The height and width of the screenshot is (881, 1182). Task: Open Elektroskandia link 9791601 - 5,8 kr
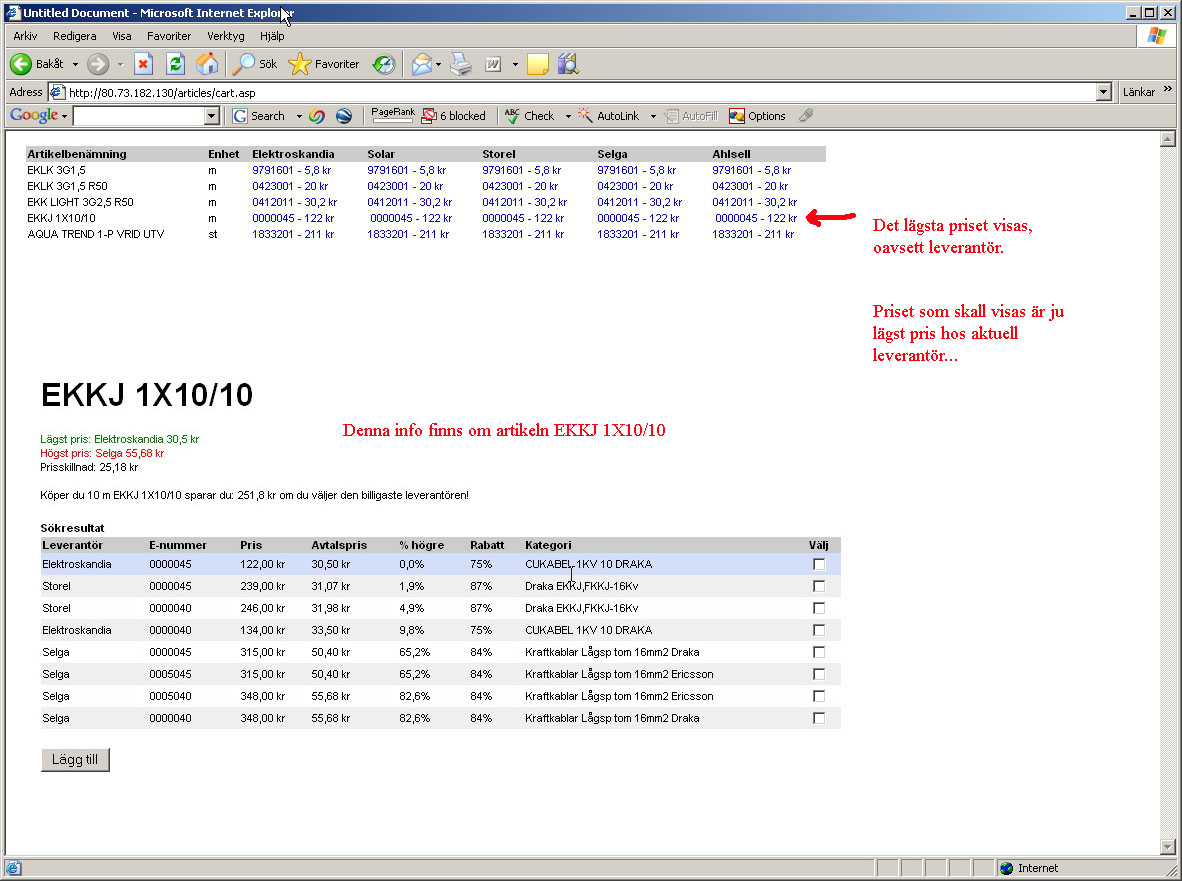(292, 170)
